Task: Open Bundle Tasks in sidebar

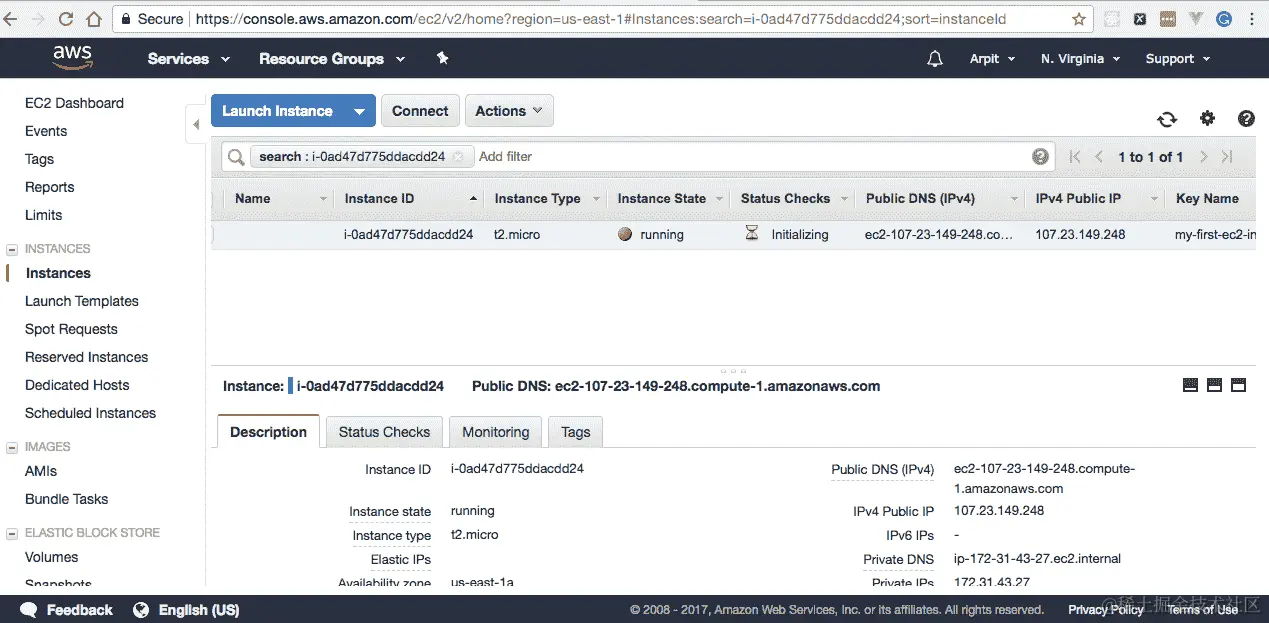Action: (66, 499)
